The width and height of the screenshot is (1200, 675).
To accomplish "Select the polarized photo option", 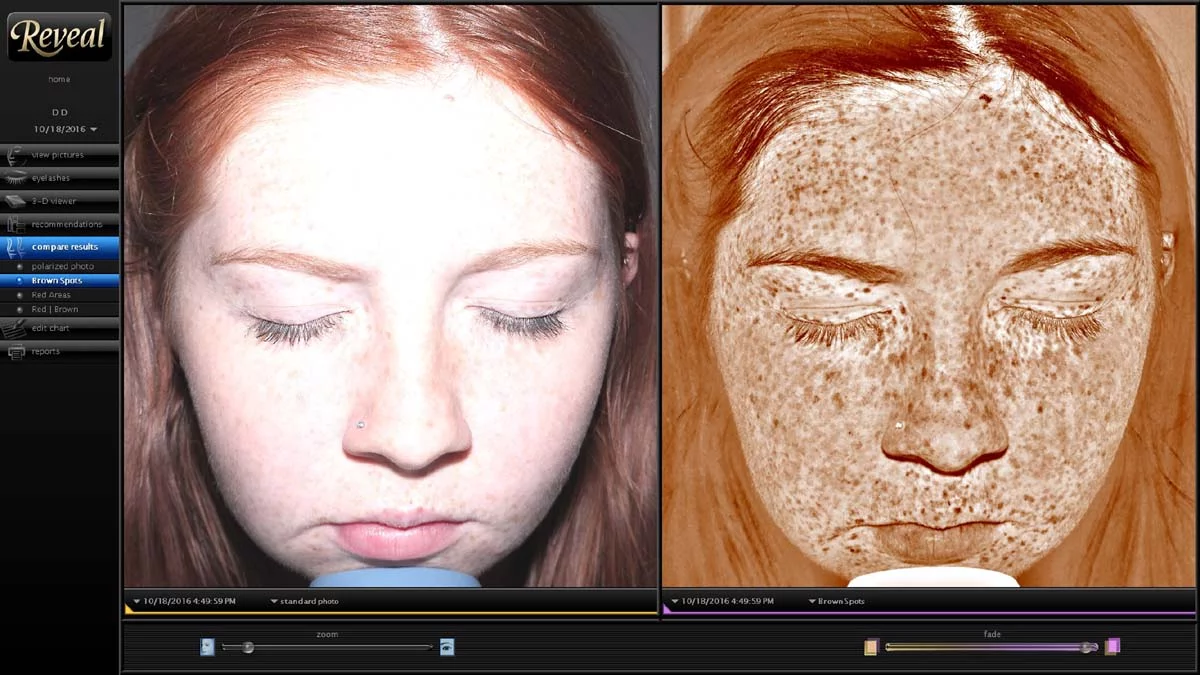I will point(62,266).
